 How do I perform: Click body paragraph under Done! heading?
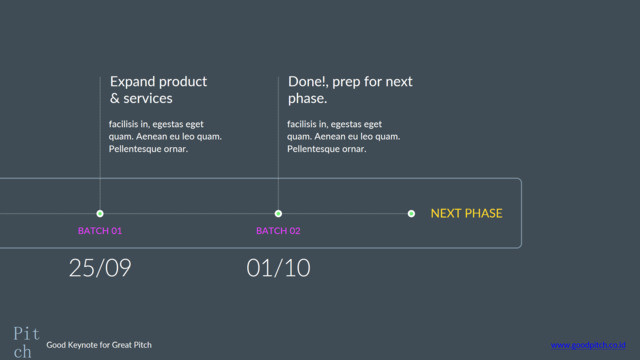click(344, 136)
